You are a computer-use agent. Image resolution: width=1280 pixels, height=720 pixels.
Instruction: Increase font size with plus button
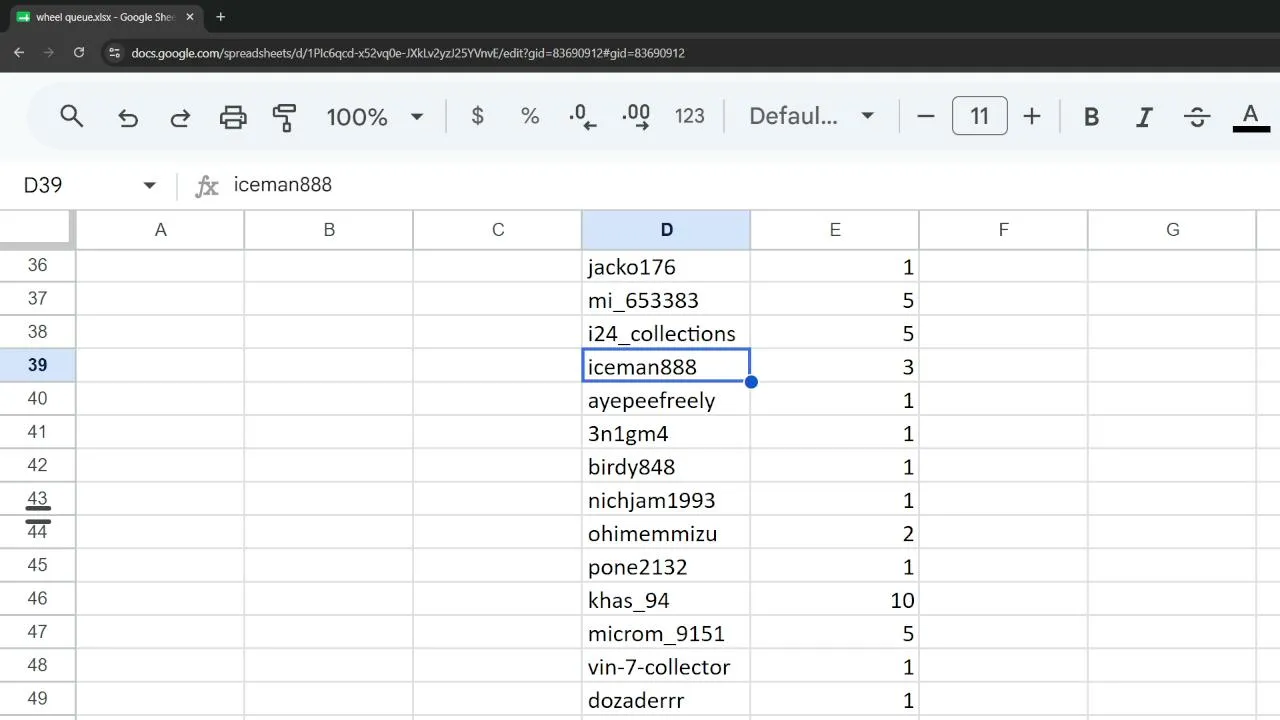pyautogui.click(x=1032, y=116)
